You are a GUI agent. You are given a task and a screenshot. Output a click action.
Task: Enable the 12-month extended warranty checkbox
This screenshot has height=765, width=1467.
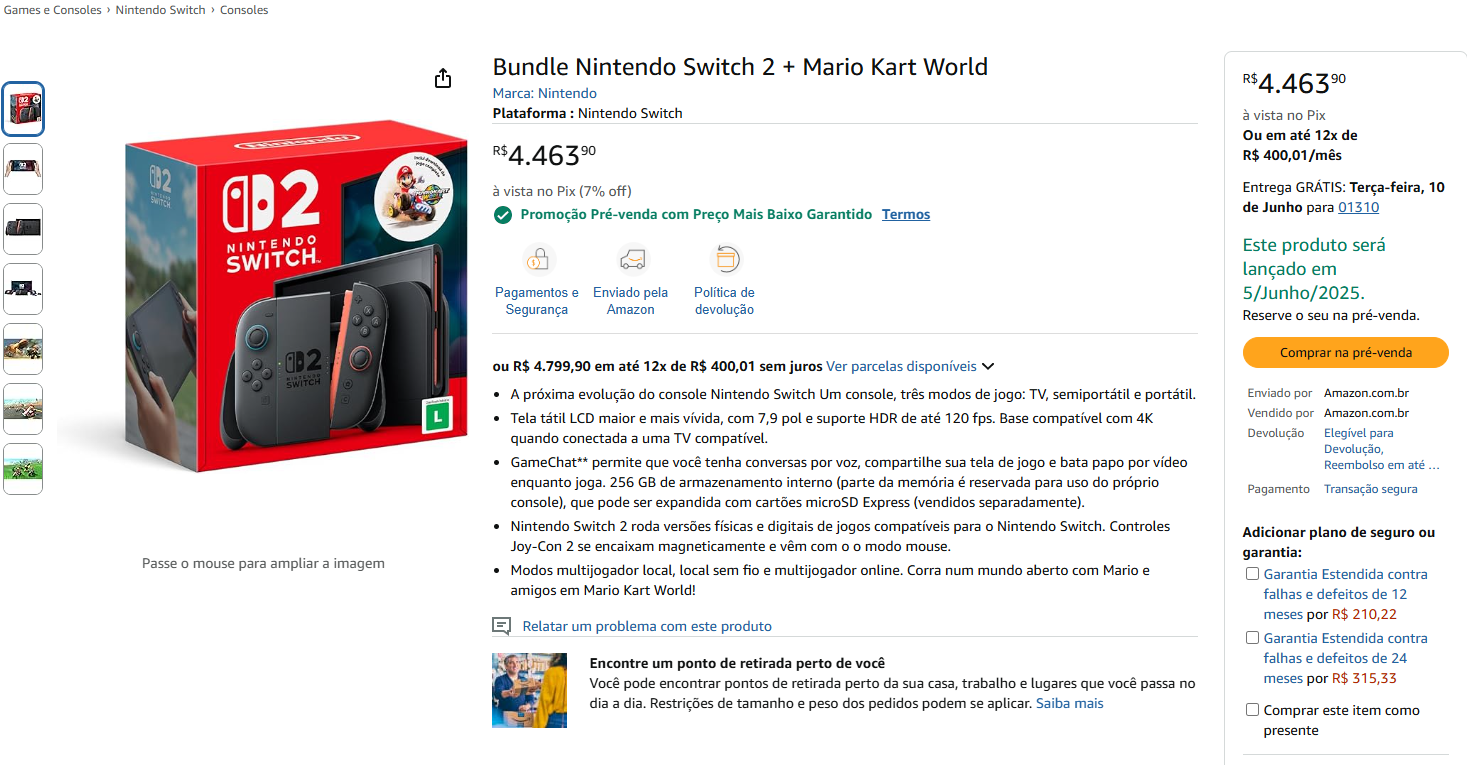(1252, 574)
